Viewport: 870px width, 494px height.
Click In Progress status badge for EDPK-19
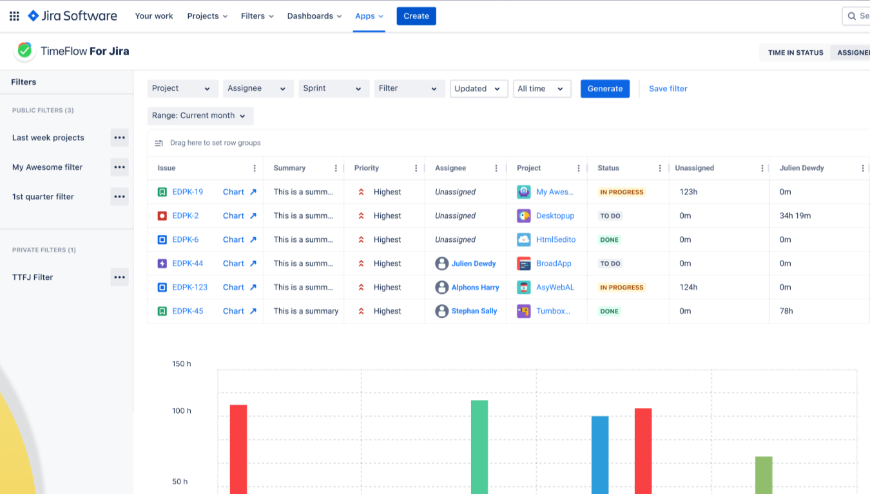pos(621,192)
